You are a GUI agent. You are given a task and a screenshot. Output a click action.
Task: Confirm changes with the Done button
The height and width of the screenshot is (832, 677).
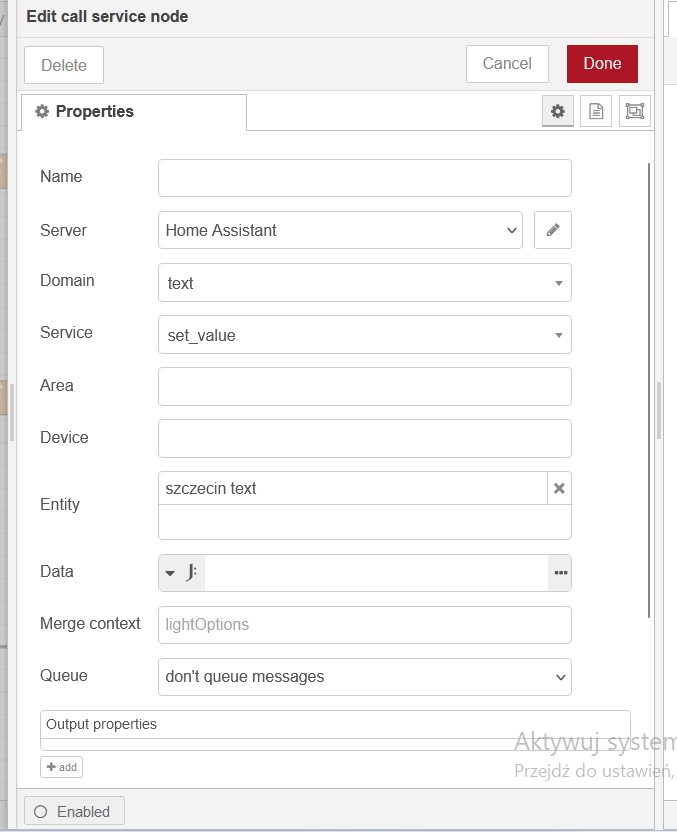point(602,63)
